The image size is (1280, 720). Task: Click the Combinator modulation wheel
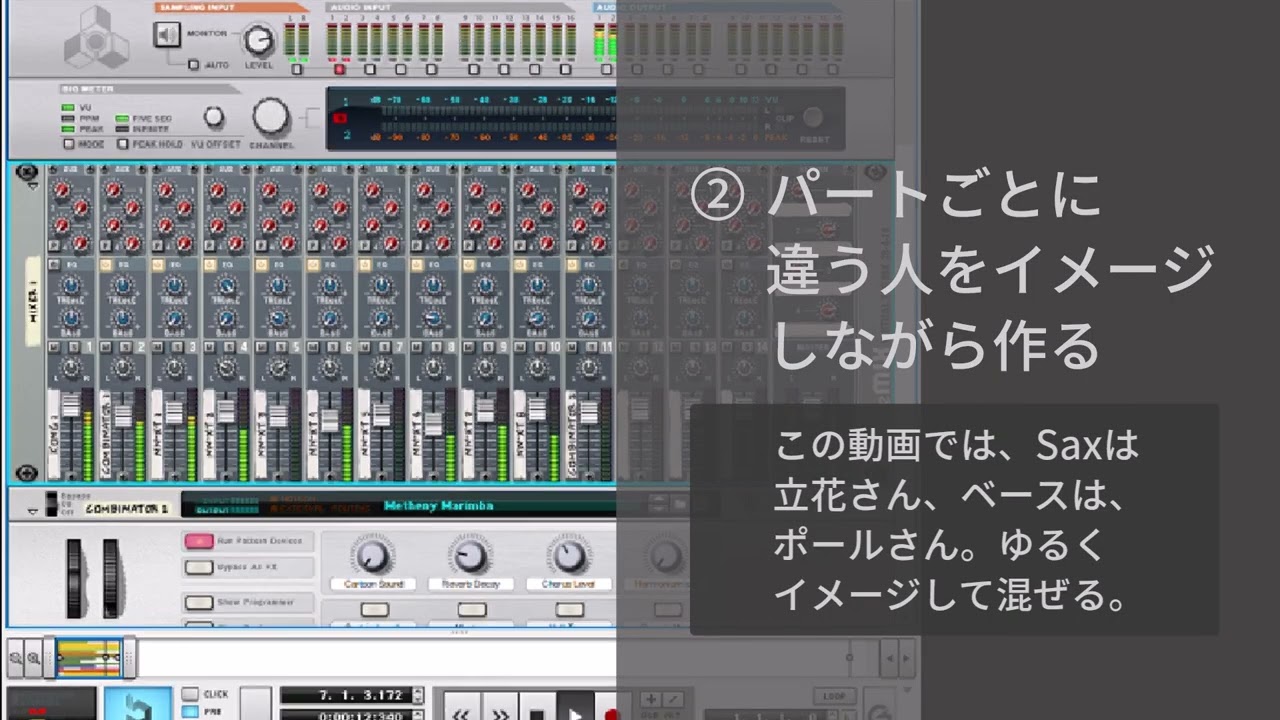point(110,578)
